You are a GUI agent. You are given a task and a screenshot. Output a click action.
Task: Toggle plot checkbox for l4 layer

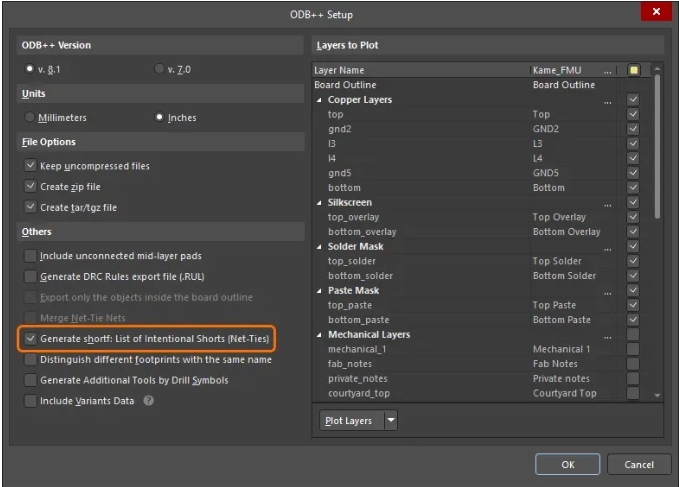click(x=633, y=158)
